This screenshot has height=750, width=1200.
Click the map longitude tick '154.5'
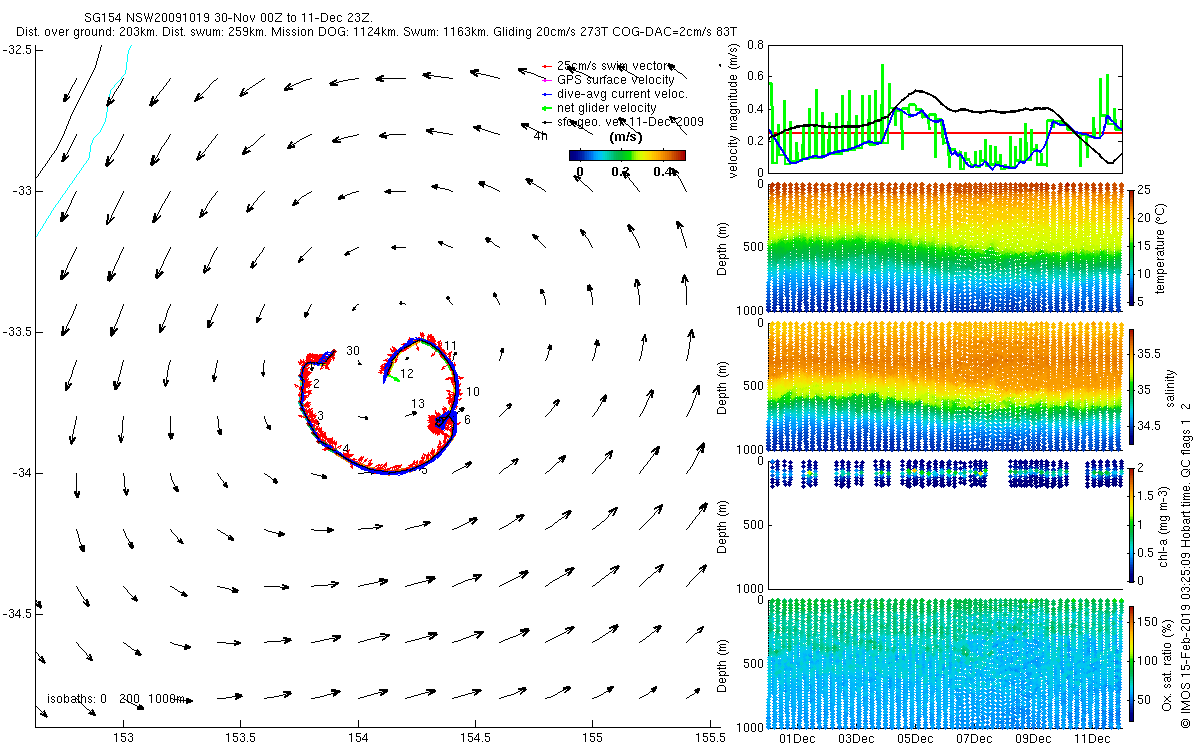point(475,738)
